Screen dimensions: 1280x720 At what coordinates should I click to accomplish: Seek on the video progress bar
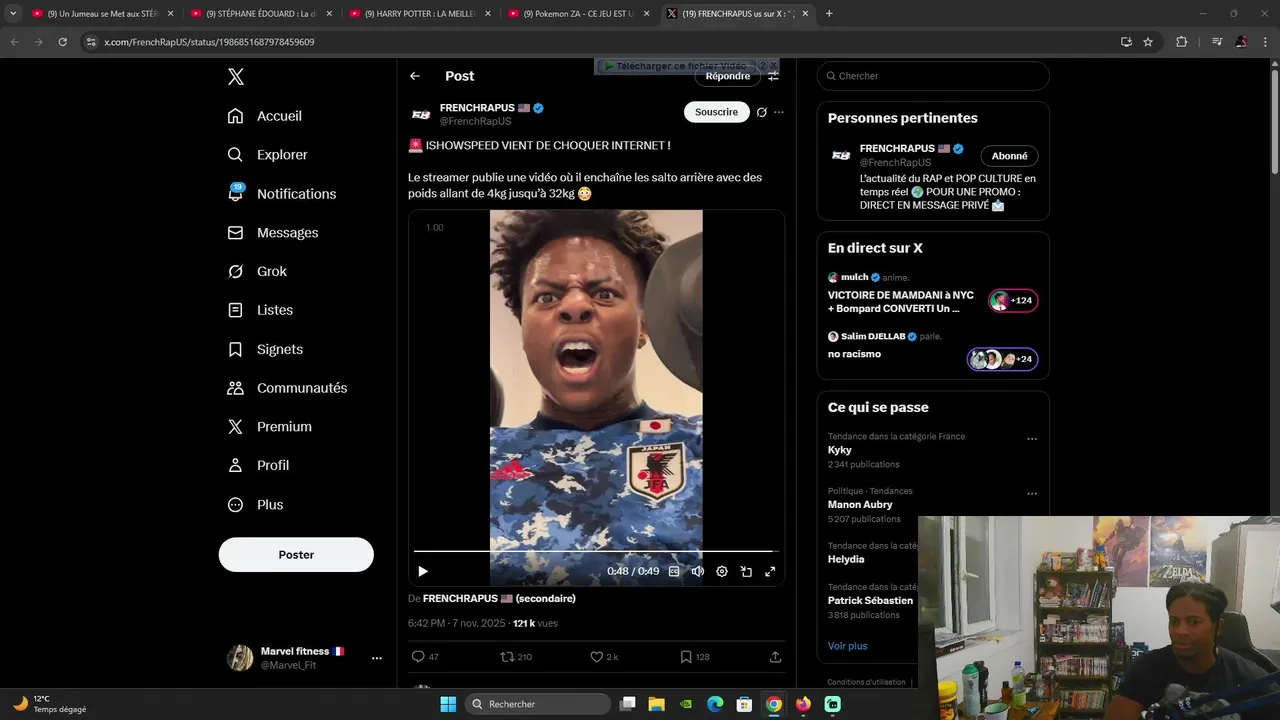596,551
